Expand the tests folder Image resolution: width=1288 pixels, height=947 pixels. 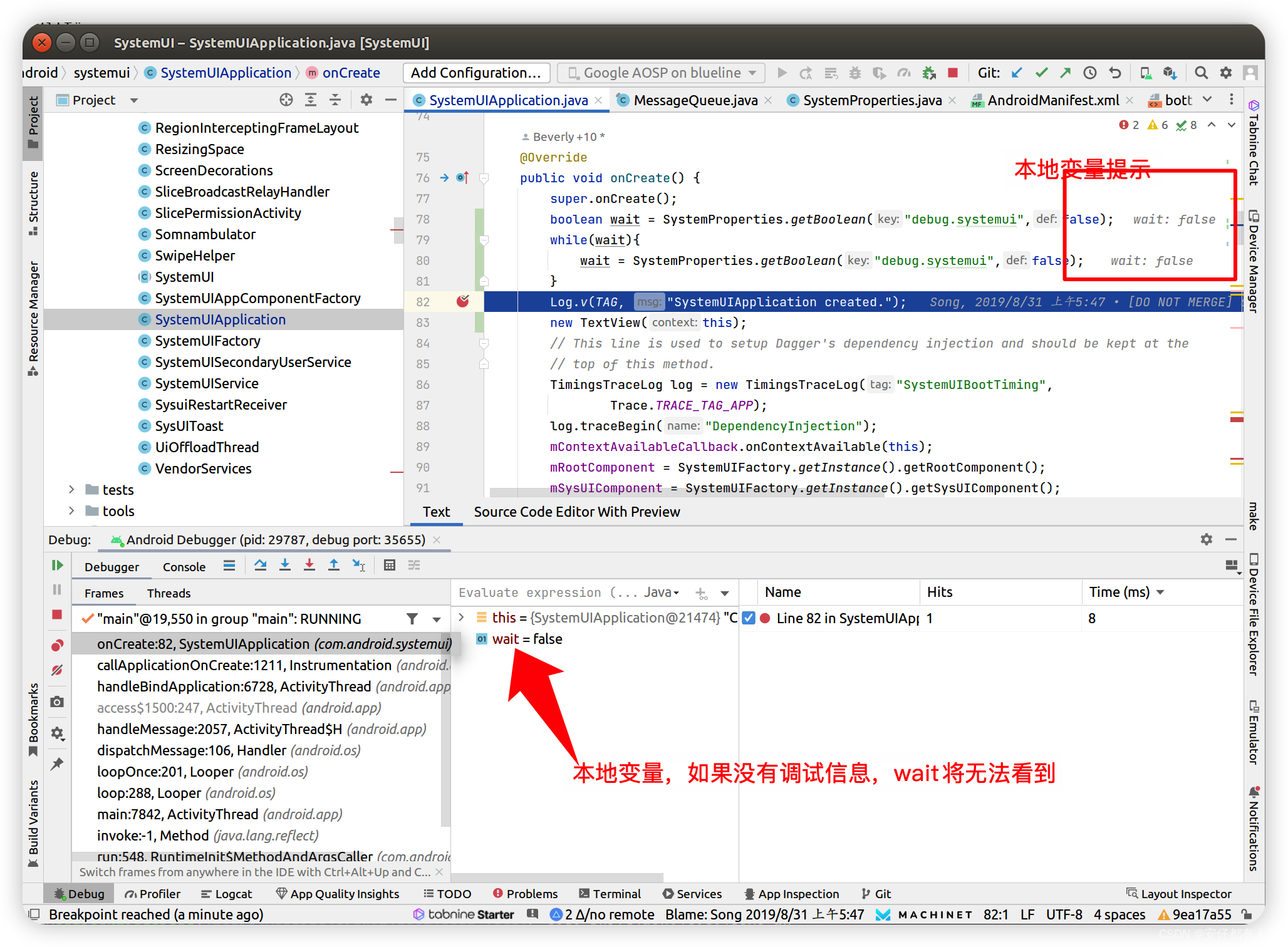point(71,490)
